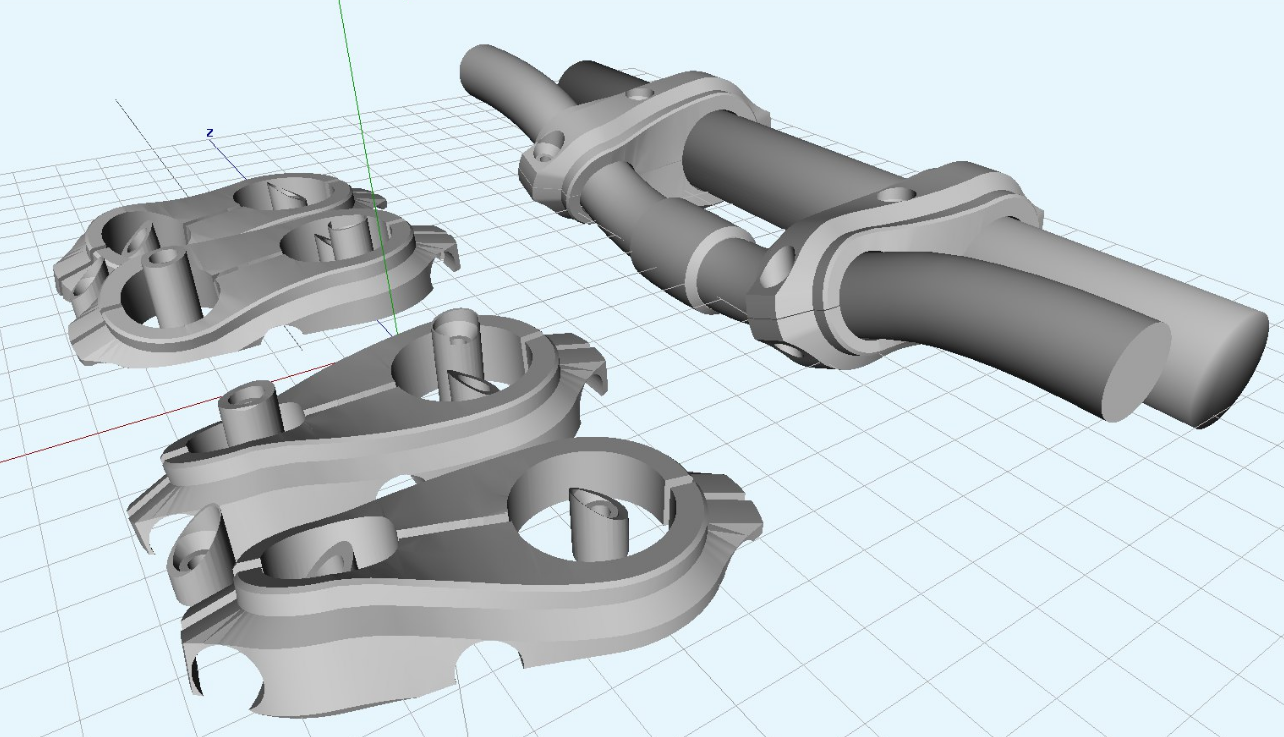Select the slanted pin inside the bottom-front clamp bore
The width and height of the screenshot is (1284, 737).
pos(596,517)
